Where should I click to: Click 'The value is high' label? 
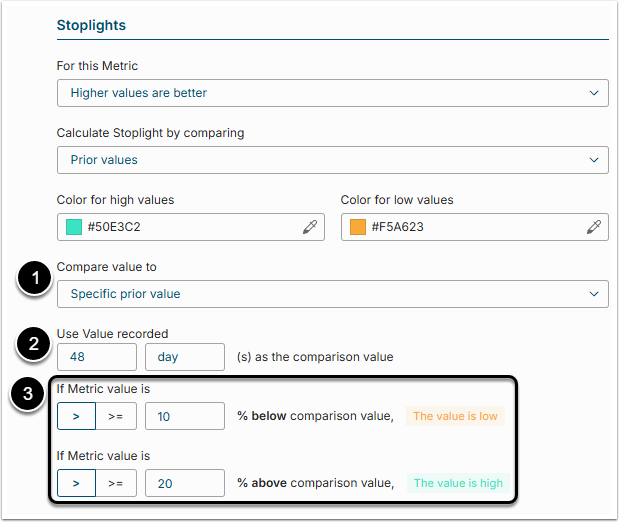(458, 483)
